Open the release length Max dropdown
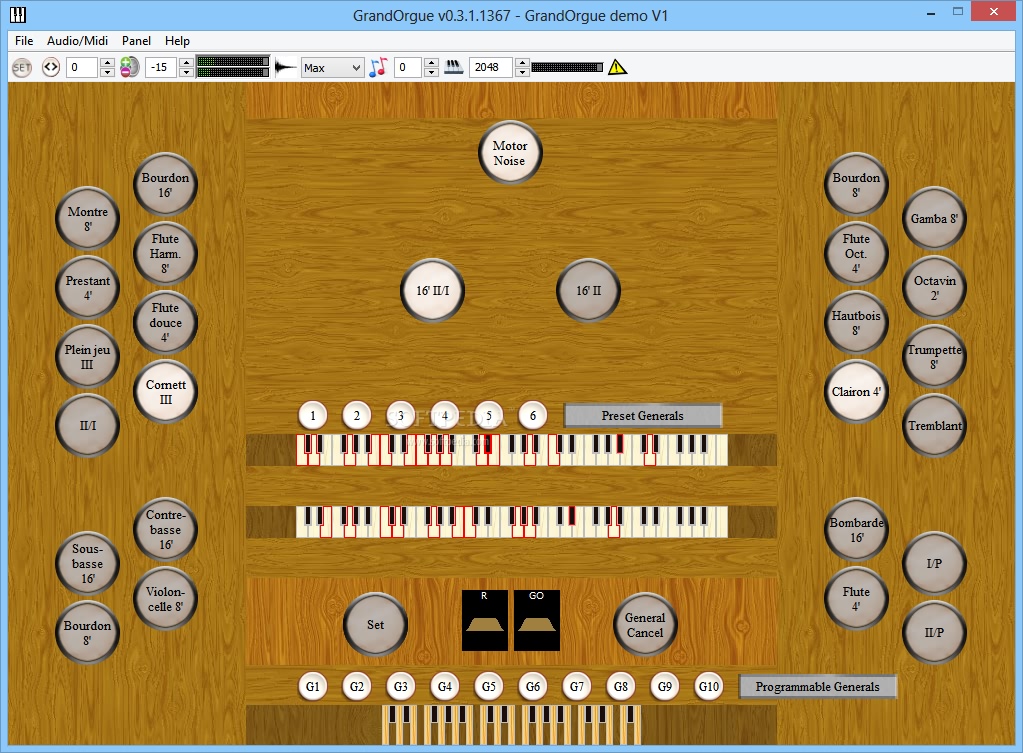This screenshot has height=753, width=1023. click(332, 67)
